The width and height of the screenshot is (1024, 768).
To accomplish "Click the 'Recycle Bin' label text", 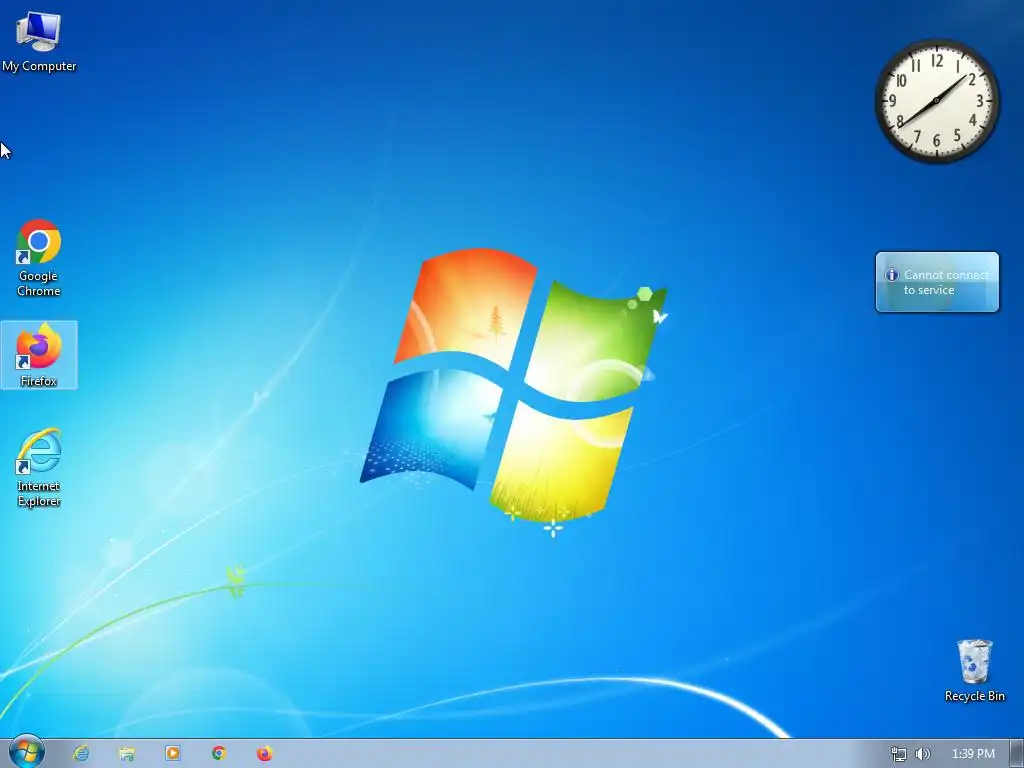I will click(974, 696).
